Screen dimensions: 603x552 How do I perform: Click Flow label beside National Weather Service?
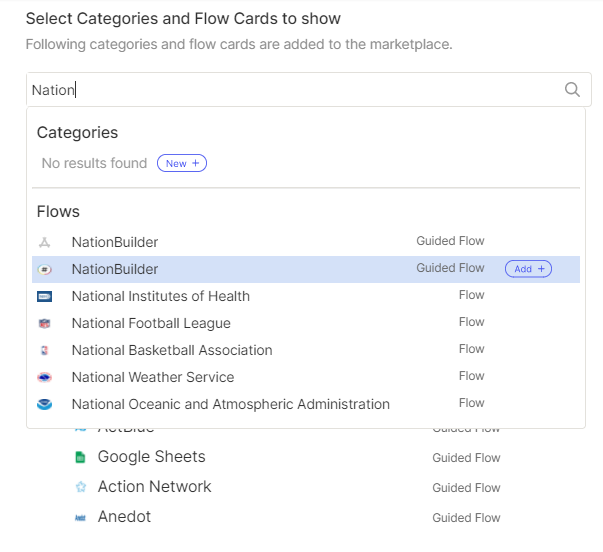click(x=471, y=376)
